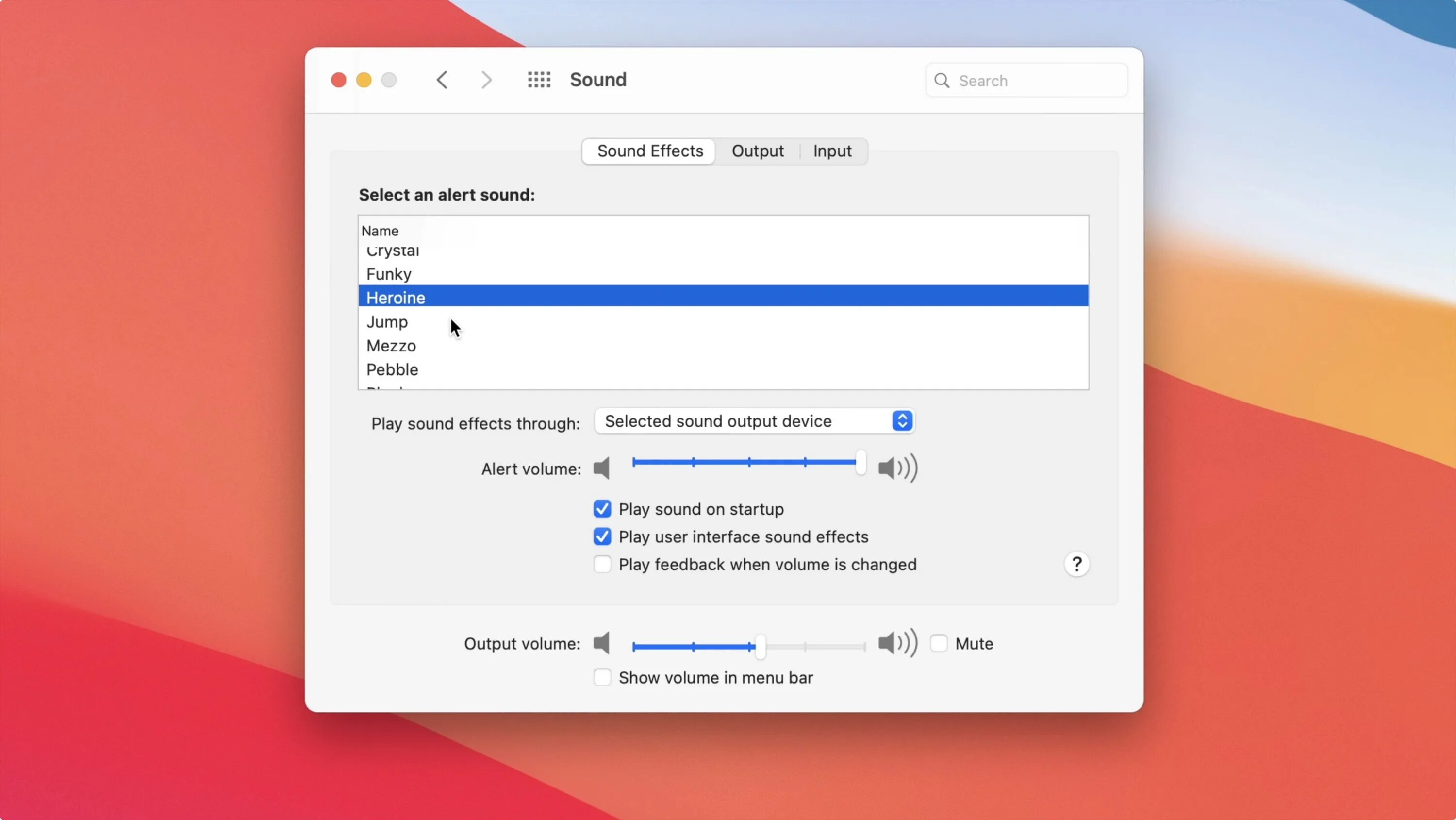Disable Play sound on startup

602,509
